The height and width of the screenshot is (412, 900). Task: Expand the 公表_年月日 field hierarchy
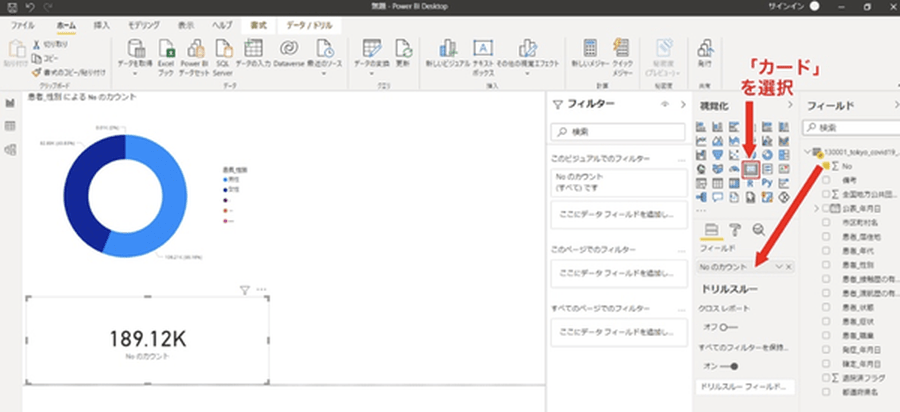click(x=816, y=208)
